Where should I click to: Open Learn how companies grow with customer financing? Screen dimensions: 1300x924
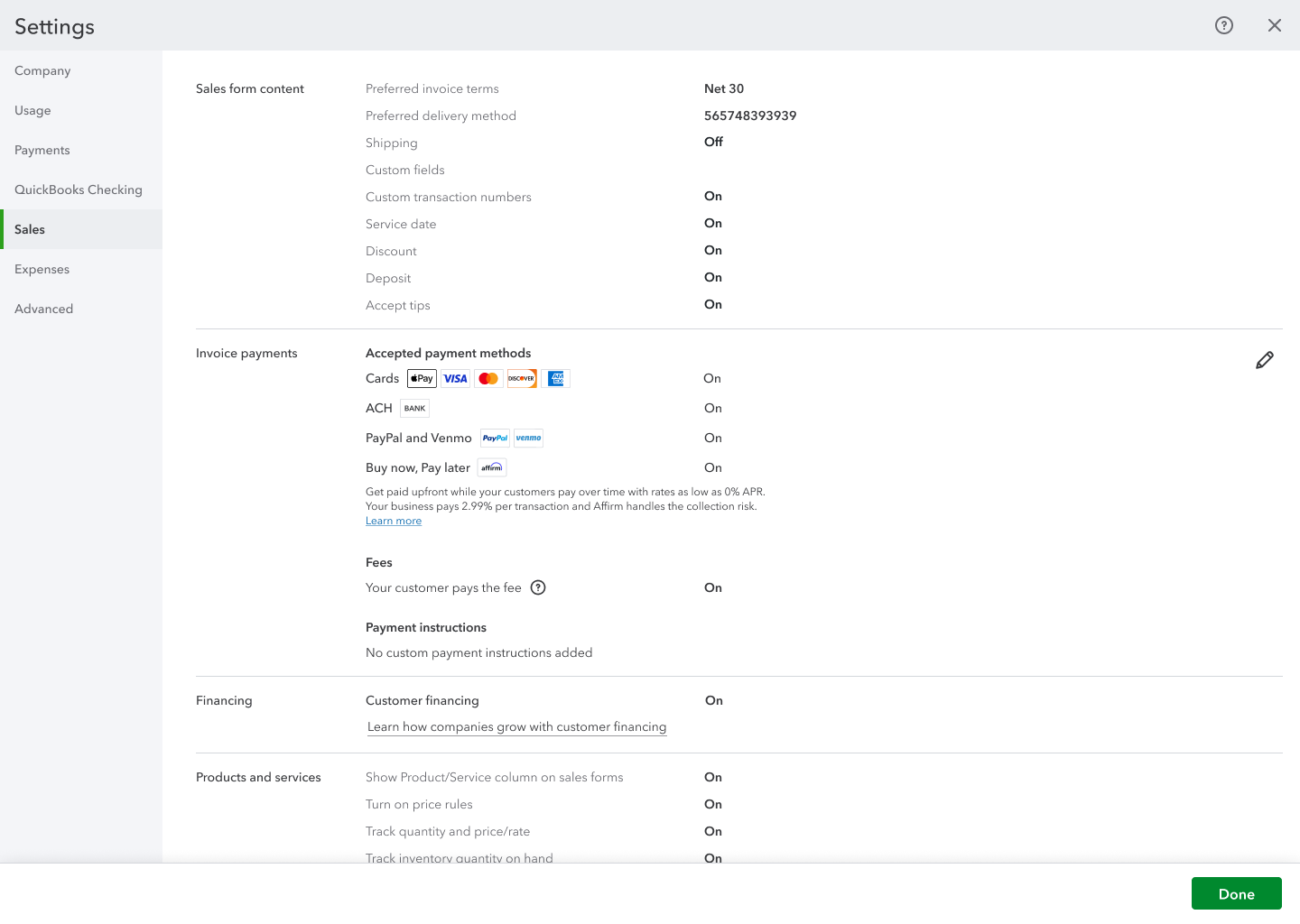(516, 727)
